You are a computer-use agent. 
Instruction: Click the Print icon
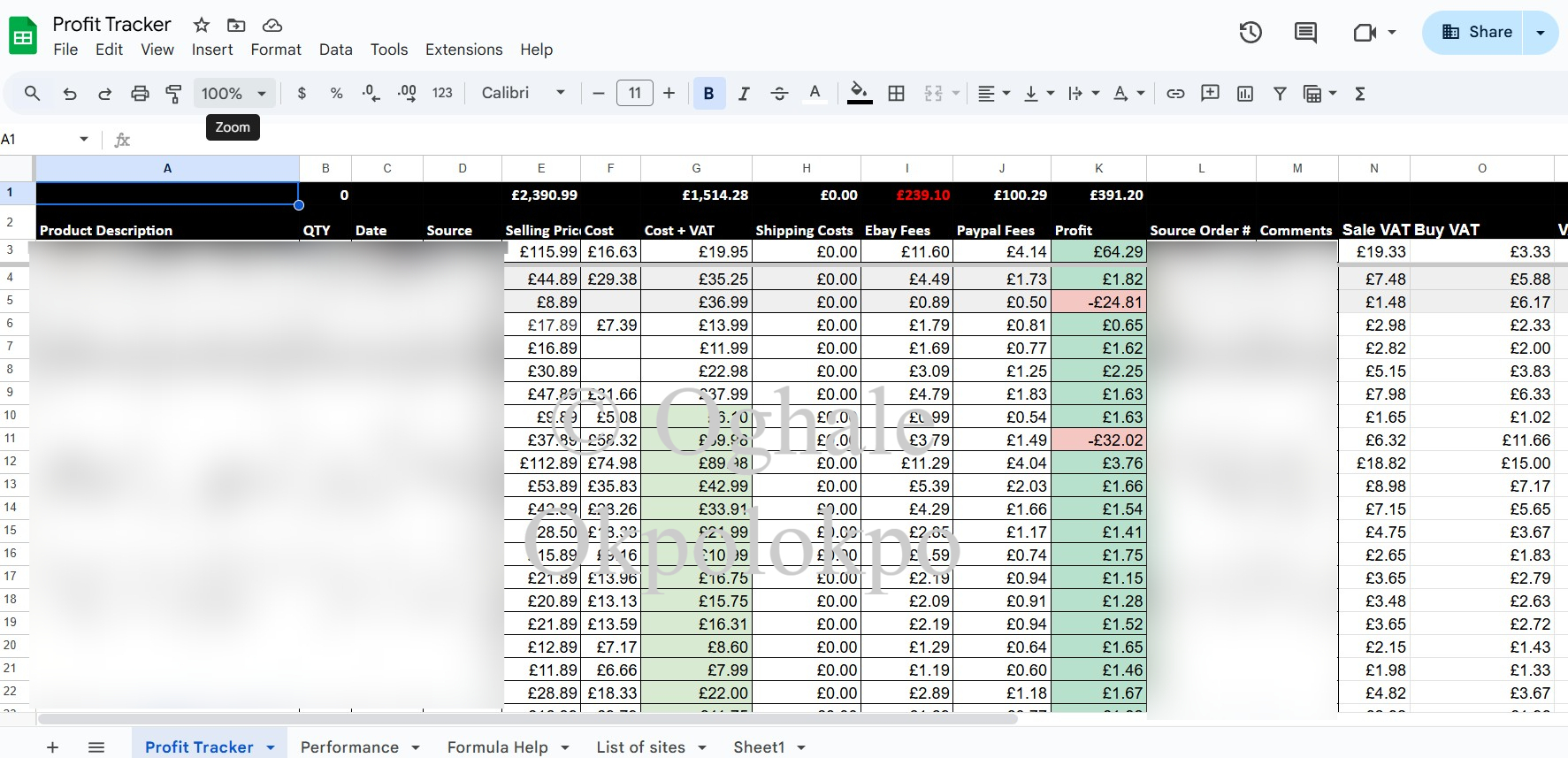click(140, 94)
